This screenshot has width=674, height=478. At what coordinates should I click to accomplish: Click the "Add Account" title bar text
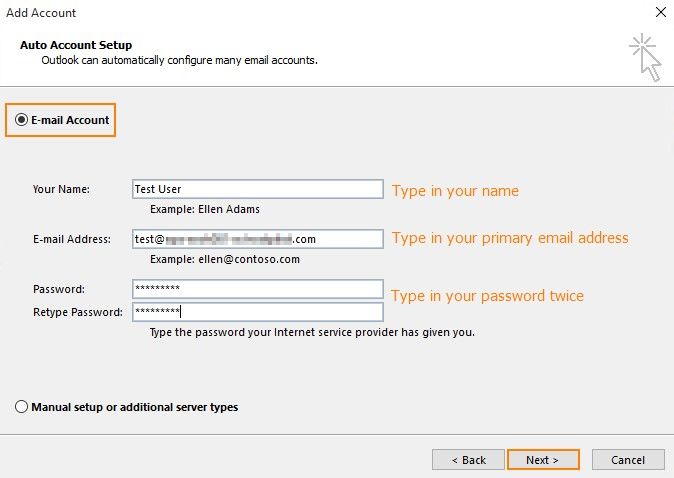[x=42, y=13]
